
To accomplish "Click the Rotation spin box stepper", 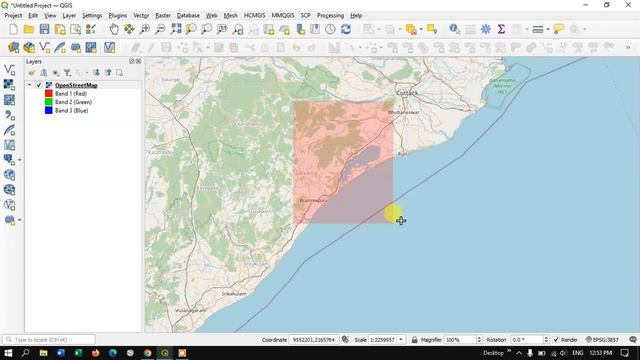I will (546, 340).
